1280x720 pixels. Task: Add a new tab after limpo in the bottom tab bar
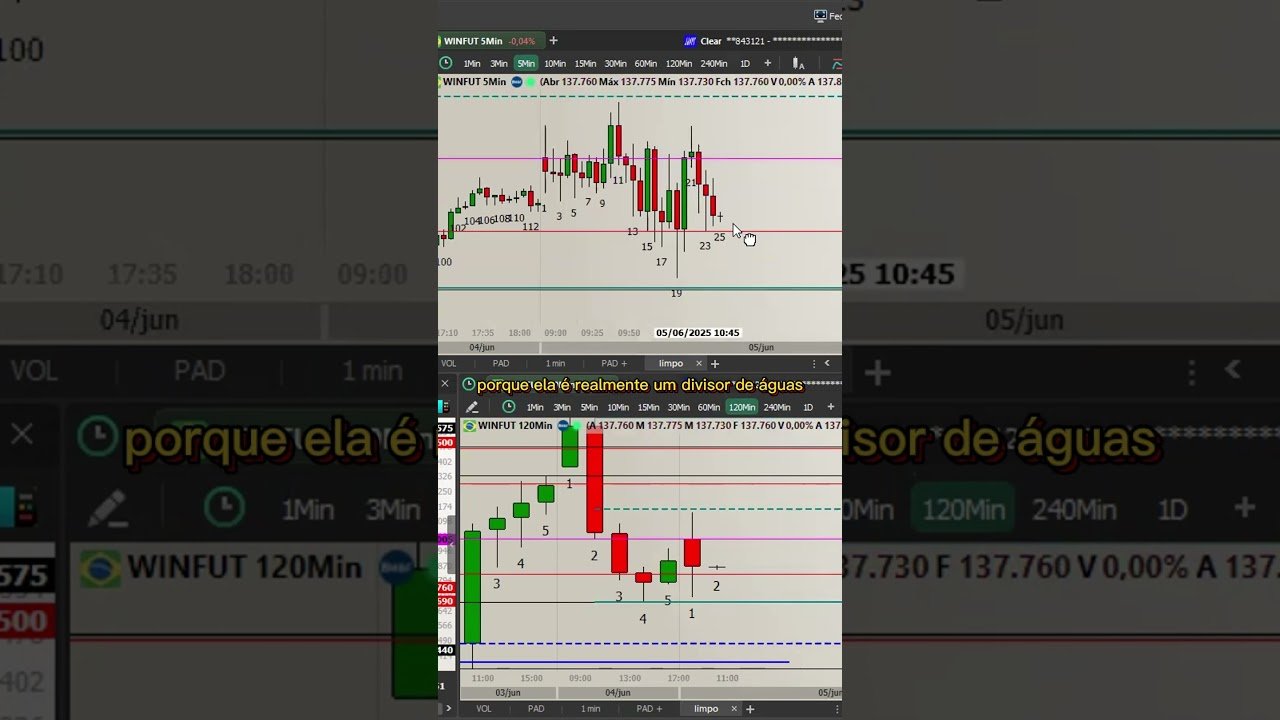click(750, 709)
